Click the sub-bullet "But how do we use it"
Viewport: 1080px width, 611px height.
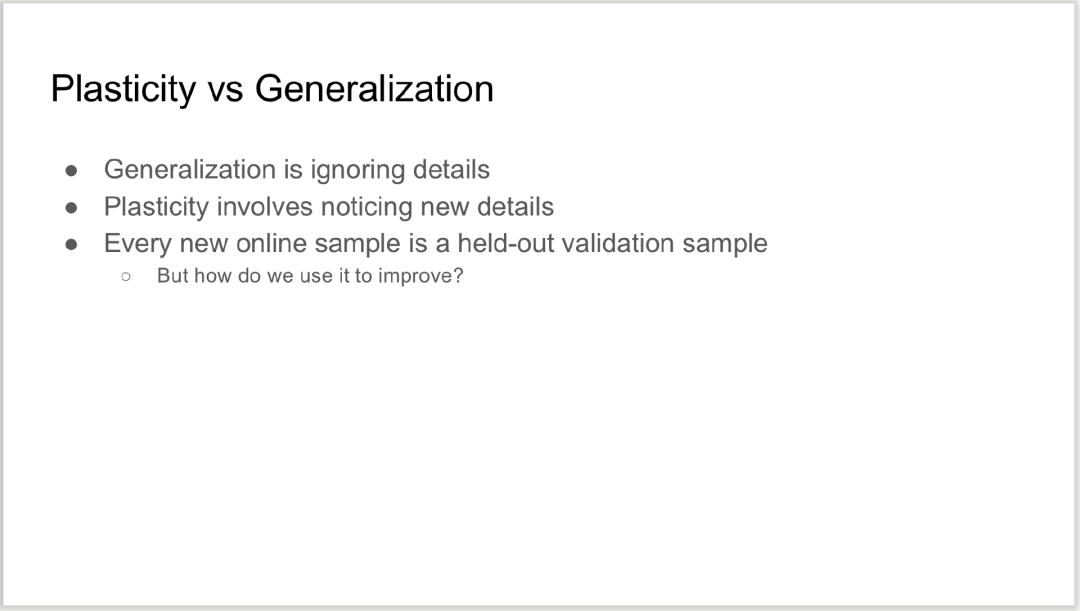click(x=310, y=275)
